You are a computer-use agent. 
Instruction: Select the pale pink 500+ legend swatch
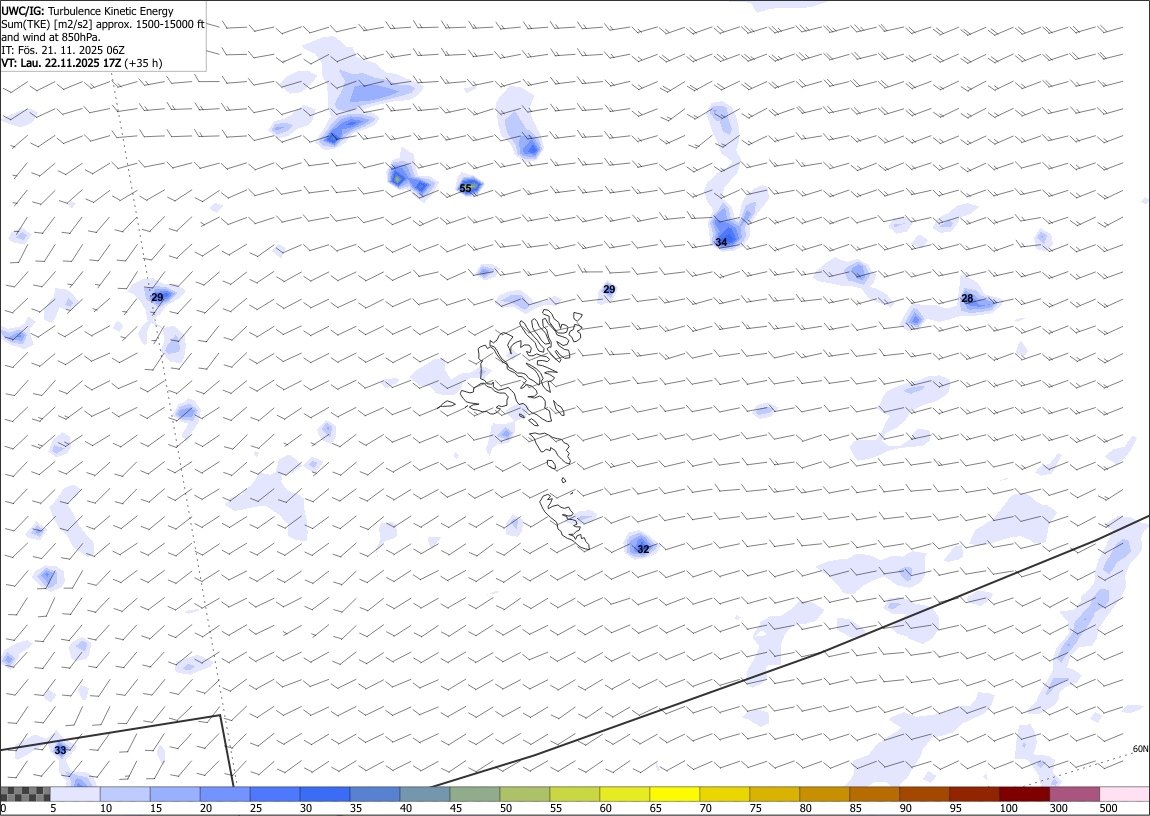[x=1124, y=794]
